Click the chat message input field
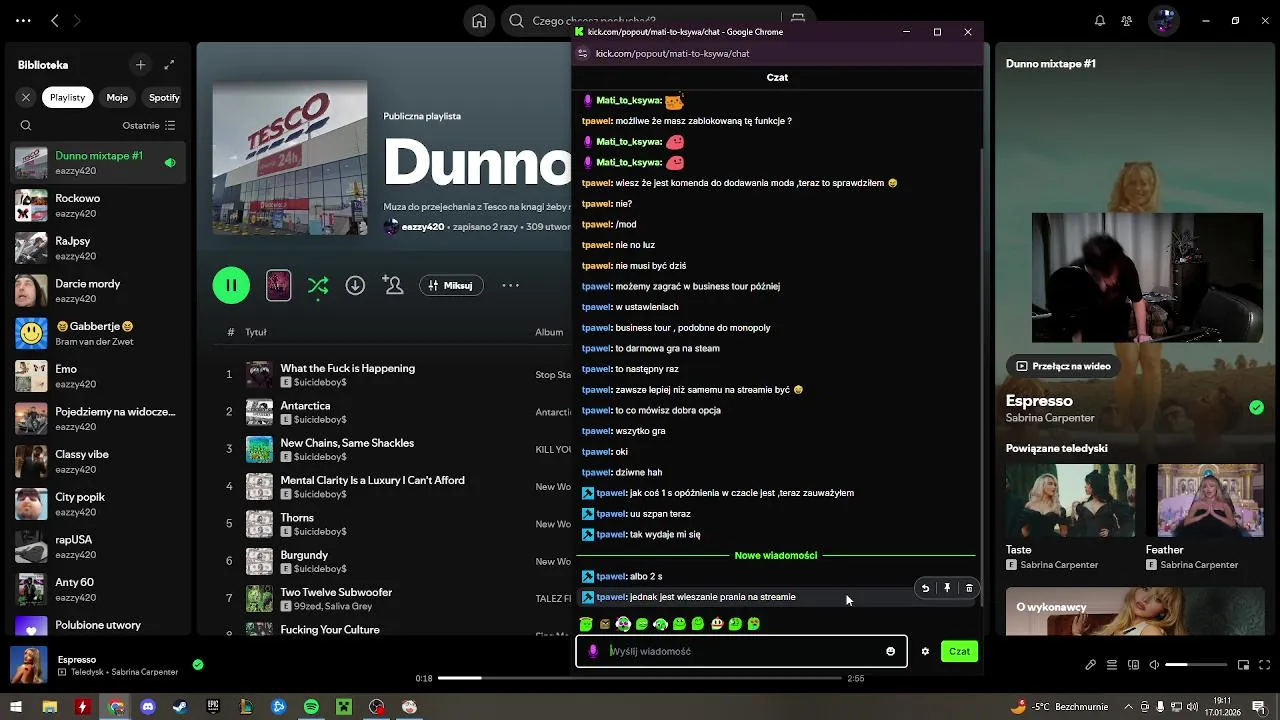 tap(741, 651)
